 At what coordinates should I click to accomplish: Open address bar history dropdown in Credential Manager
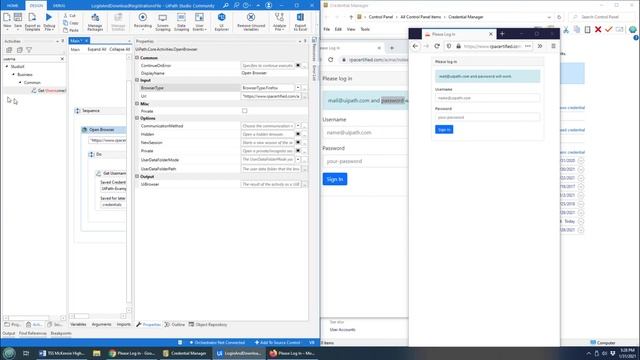pyautogui.click(x=549, y=17)
